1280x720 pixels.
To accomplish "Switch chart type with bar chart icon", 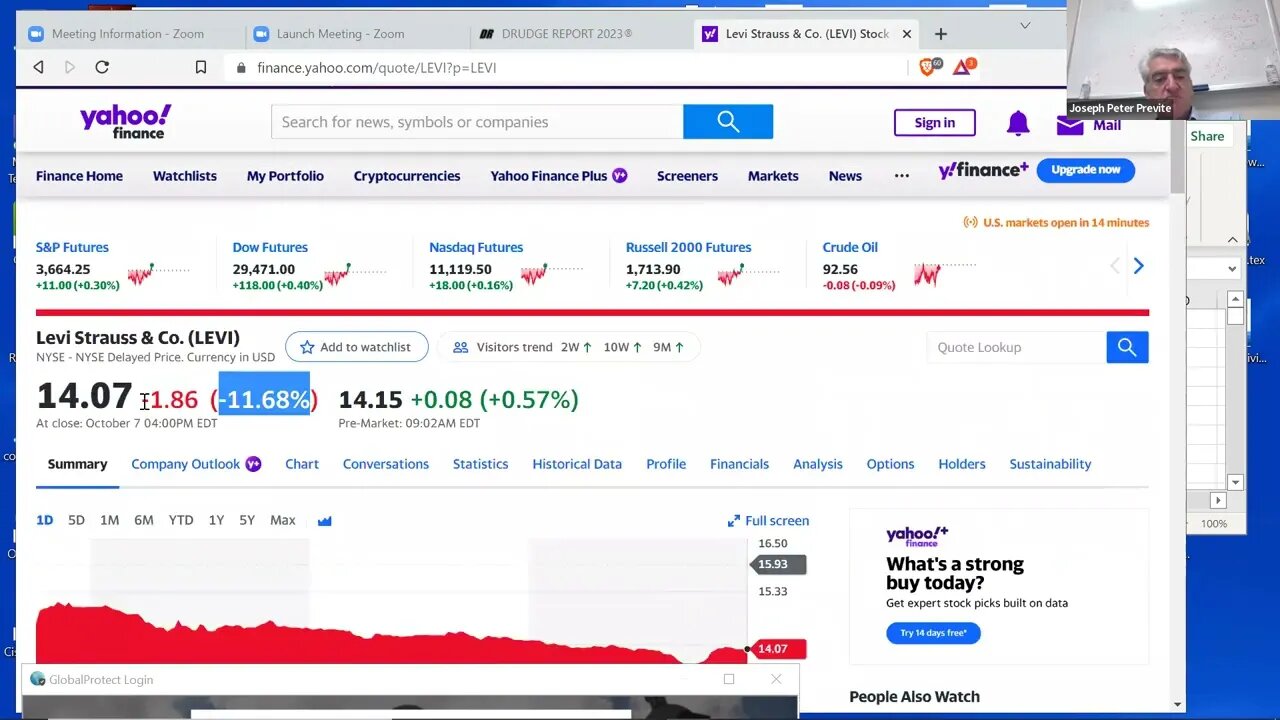I will 324,520.
